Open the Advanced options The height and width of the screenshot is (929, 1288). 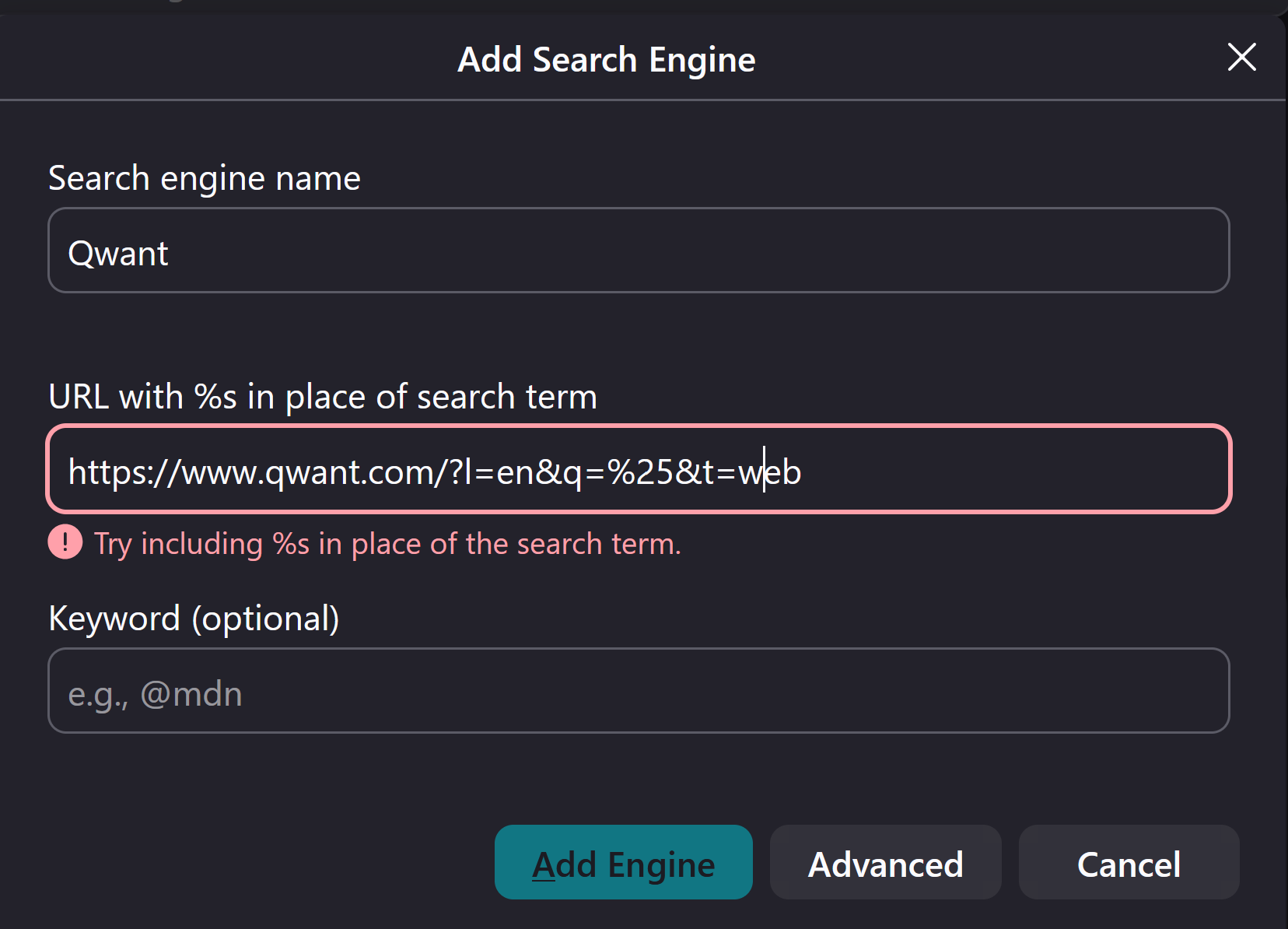(x=886, y=862)
